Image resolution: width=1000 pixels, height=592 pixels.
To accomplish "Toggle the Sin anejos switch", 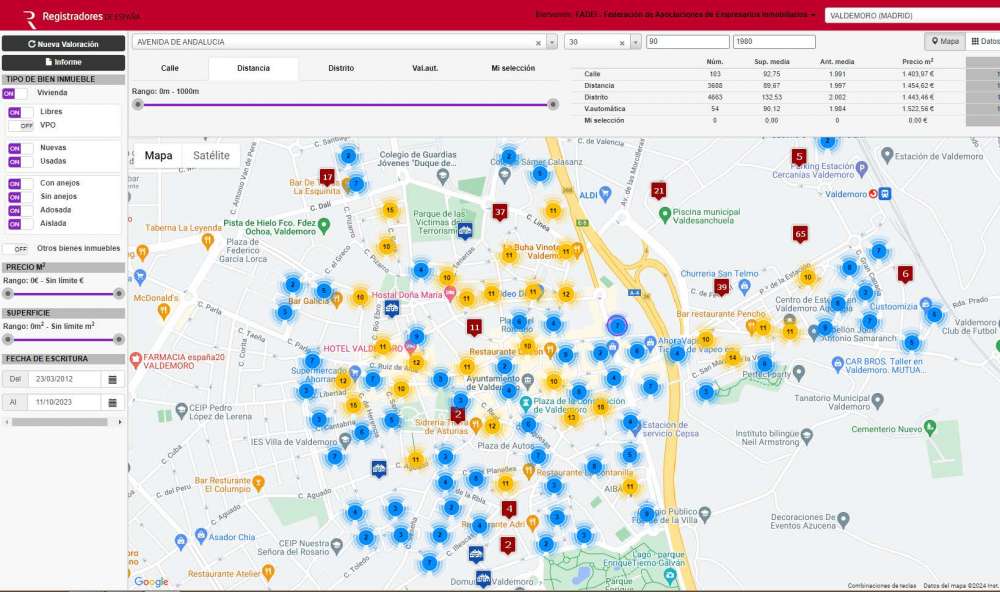I will pyautogui.click(x=20, y=197).
